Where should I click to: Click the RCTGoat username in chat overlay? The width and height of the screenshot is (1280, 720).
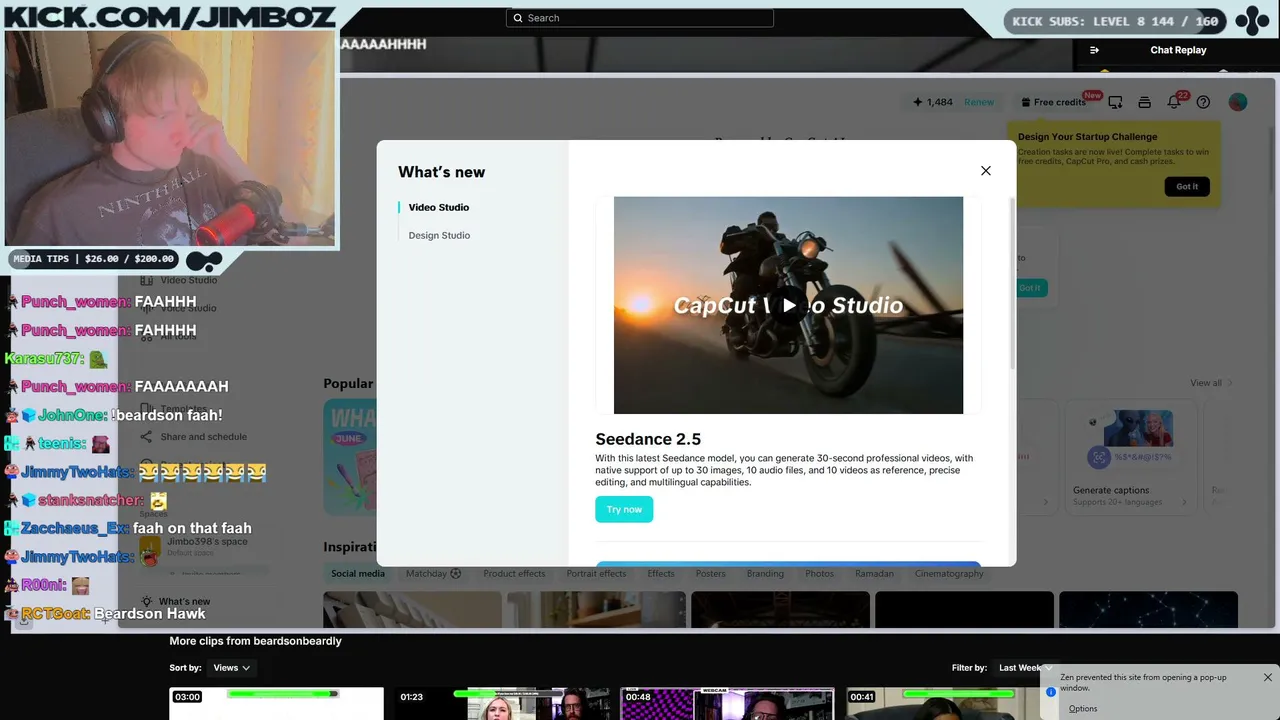pos(55,614)
